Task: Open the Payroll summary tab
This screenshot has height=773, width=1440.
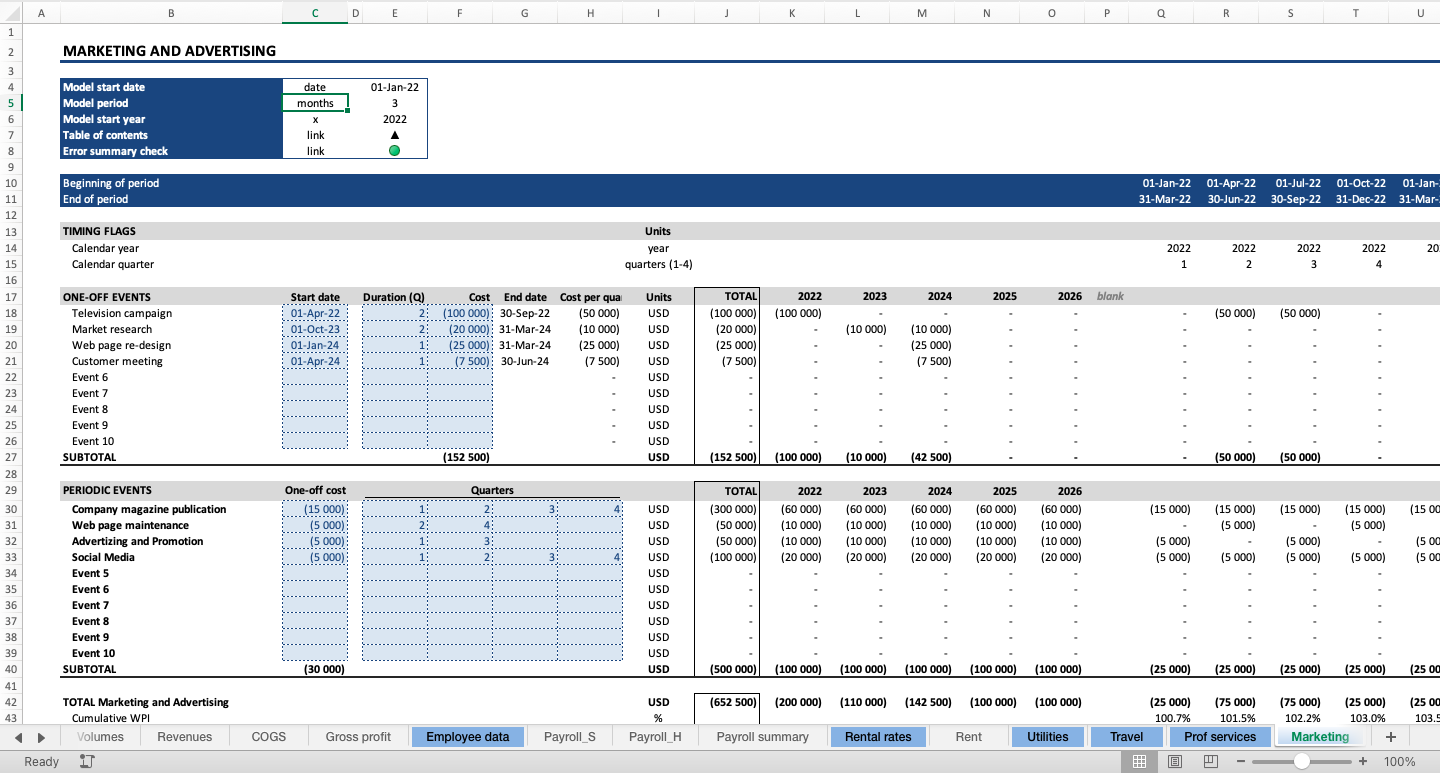Action: coord(763,737)
